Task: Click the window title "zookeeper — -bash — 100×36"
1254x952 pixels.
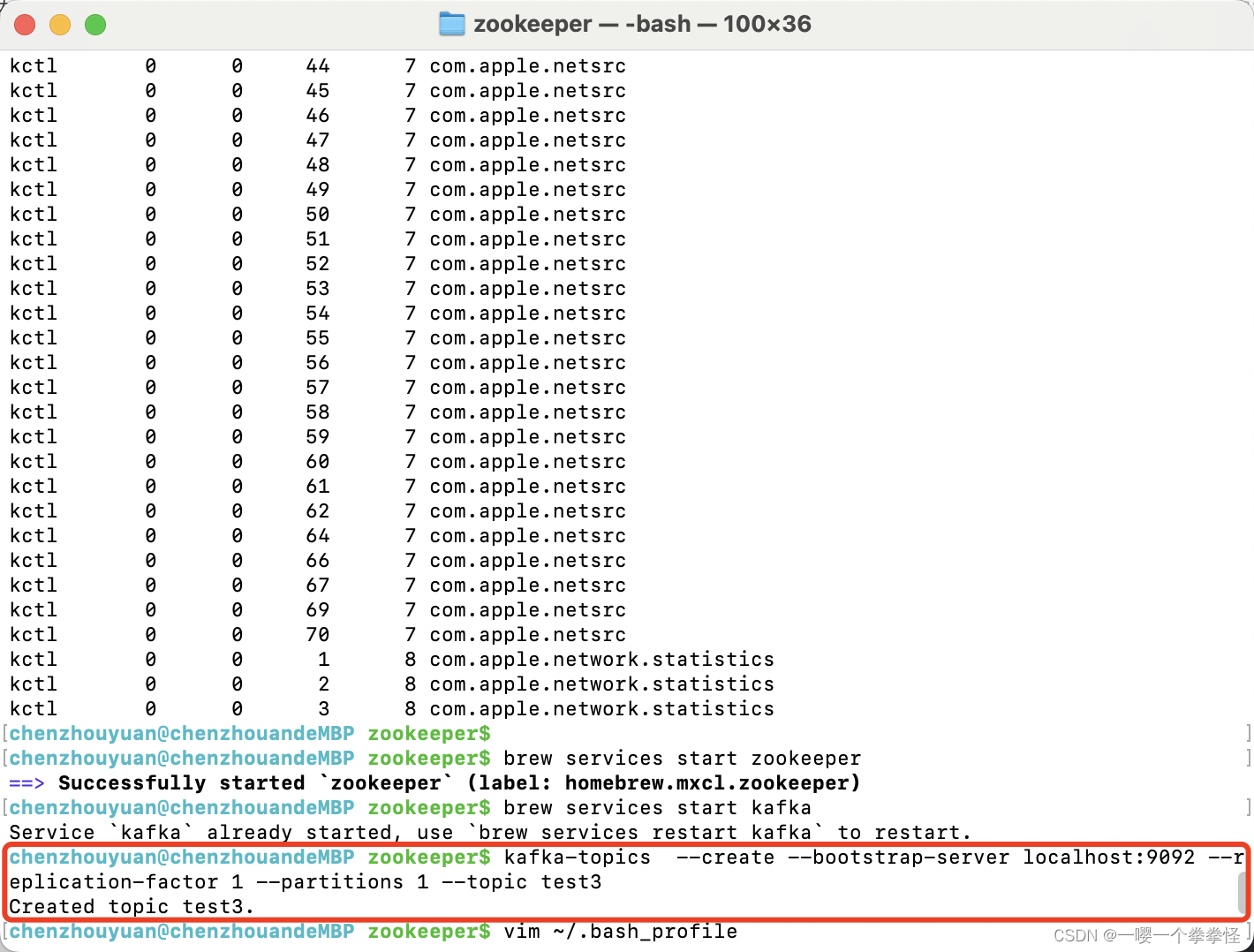Action: click(642, 24)
